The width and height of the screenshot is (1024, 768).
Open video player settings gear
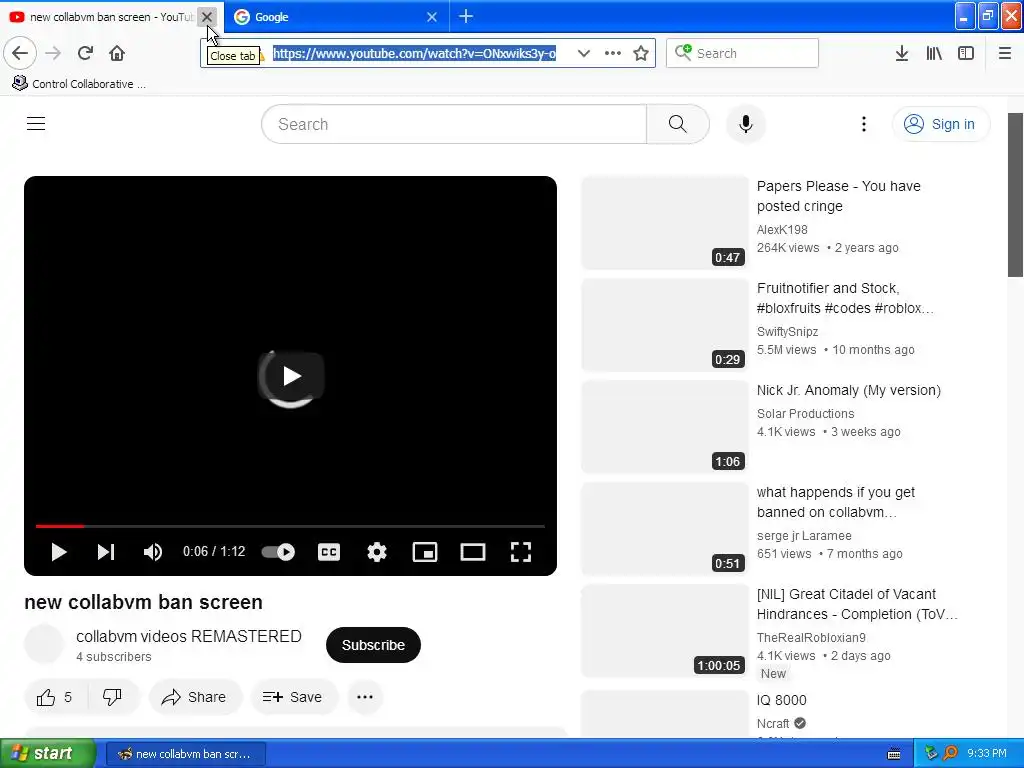tap(377, 552)
